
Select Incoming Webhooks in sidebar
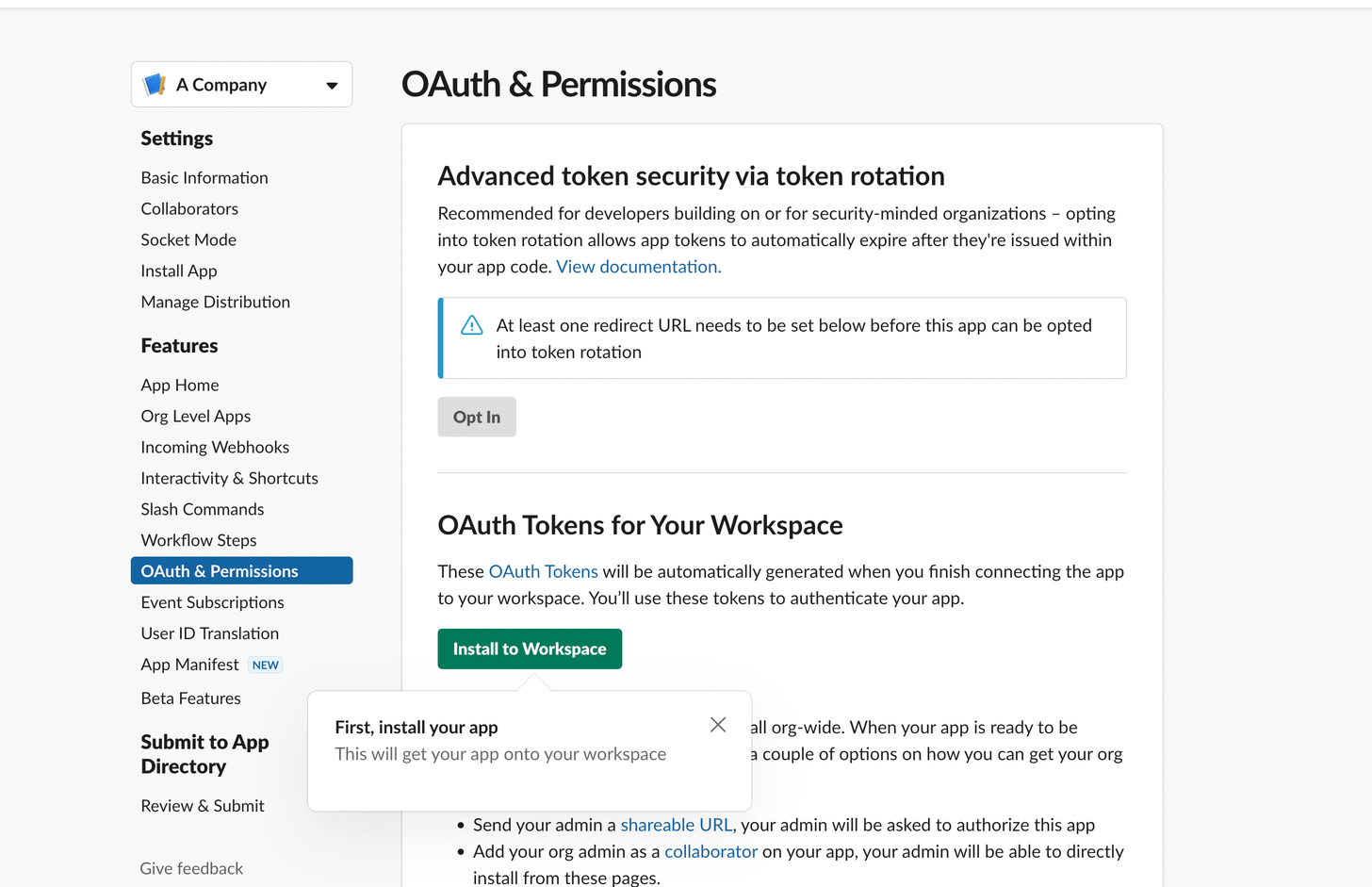[x=215, y=447]
